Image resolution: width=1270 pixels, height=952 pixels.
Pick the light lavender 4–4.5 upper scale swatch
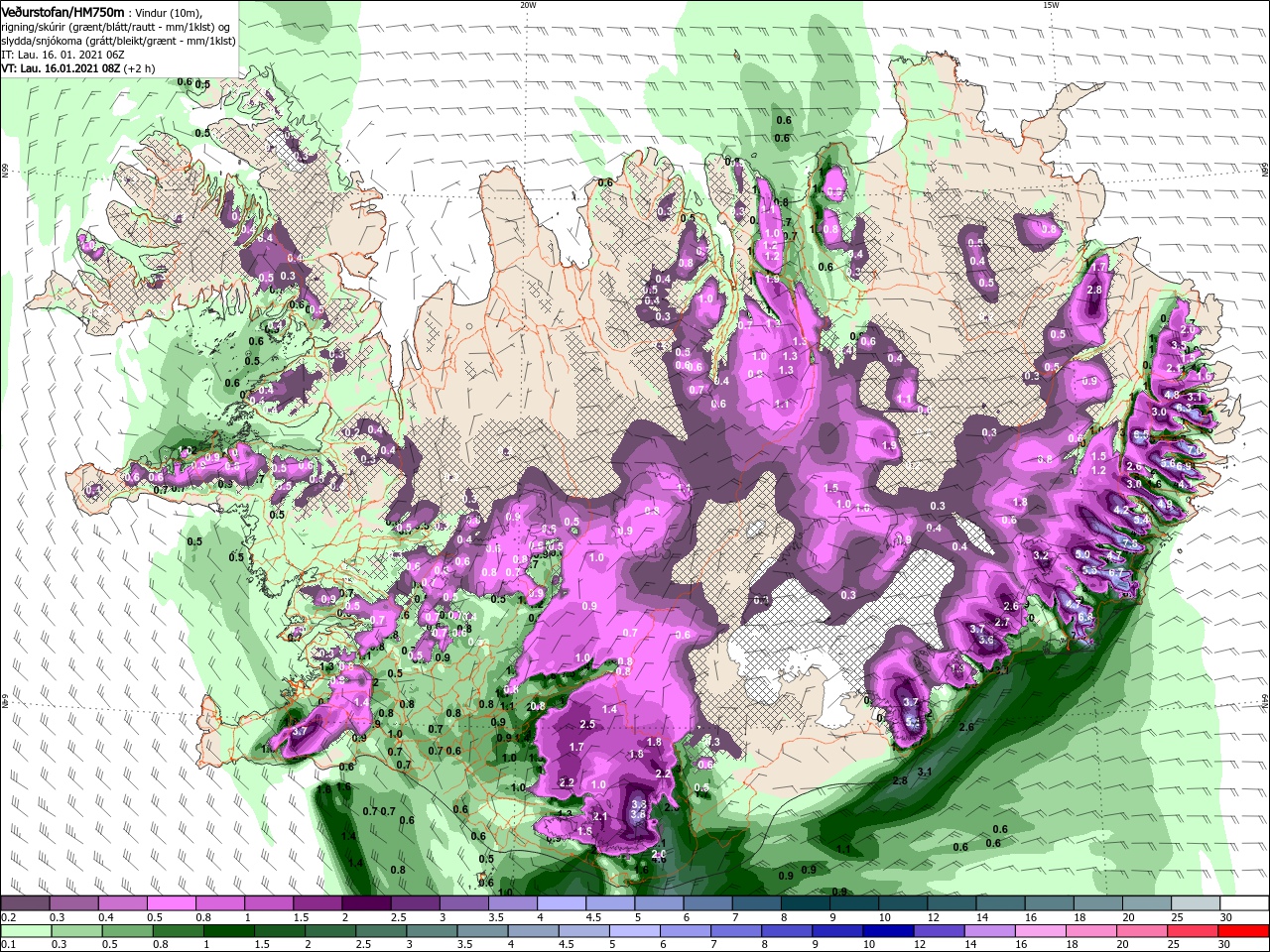point(562,903)
